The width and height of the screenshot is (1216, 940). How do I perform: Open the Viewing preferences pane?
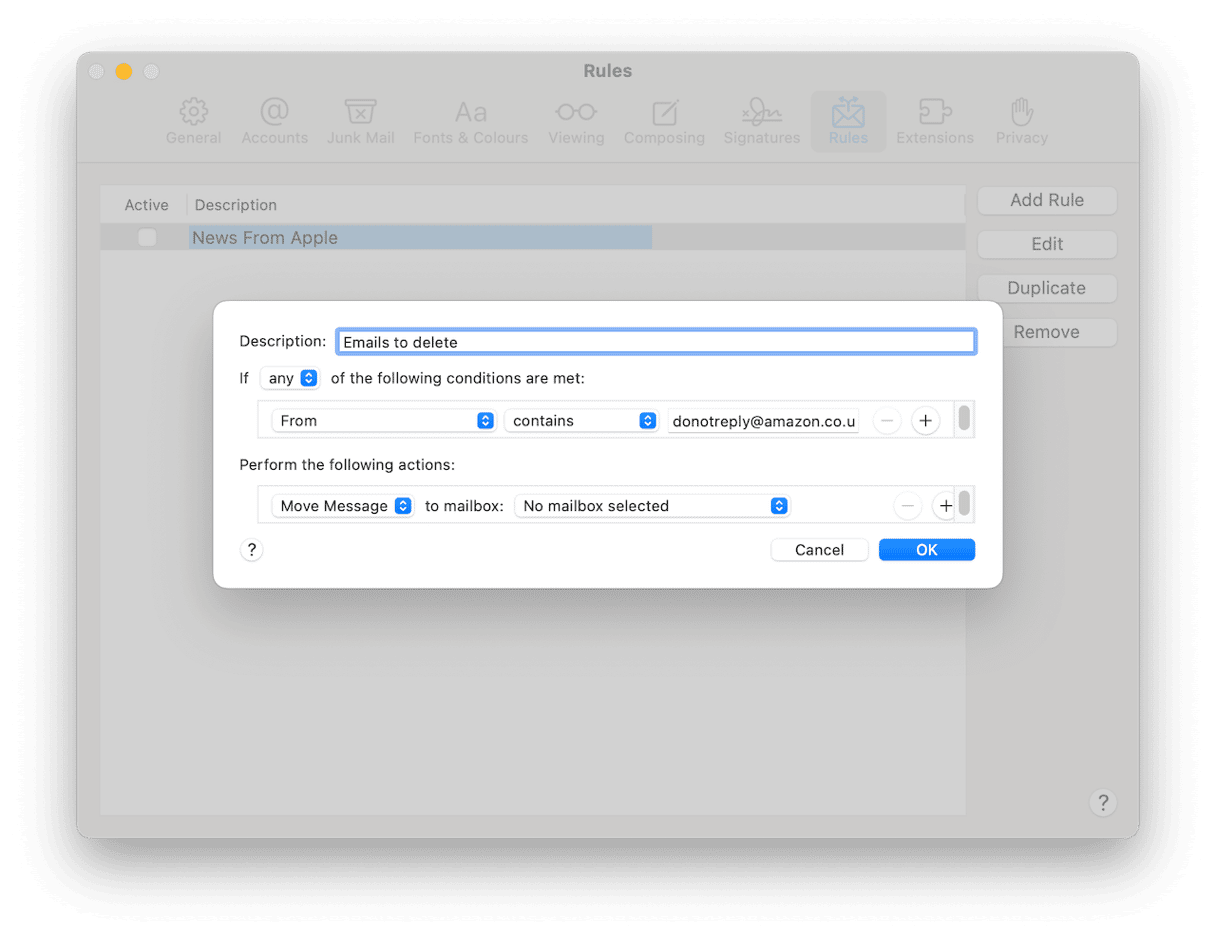click(x=576, y=122)
